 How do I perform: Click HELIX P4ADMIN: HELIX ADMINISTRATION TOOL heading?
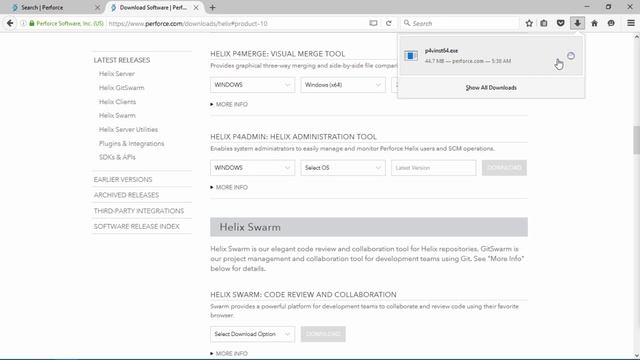tap(293, 137)
